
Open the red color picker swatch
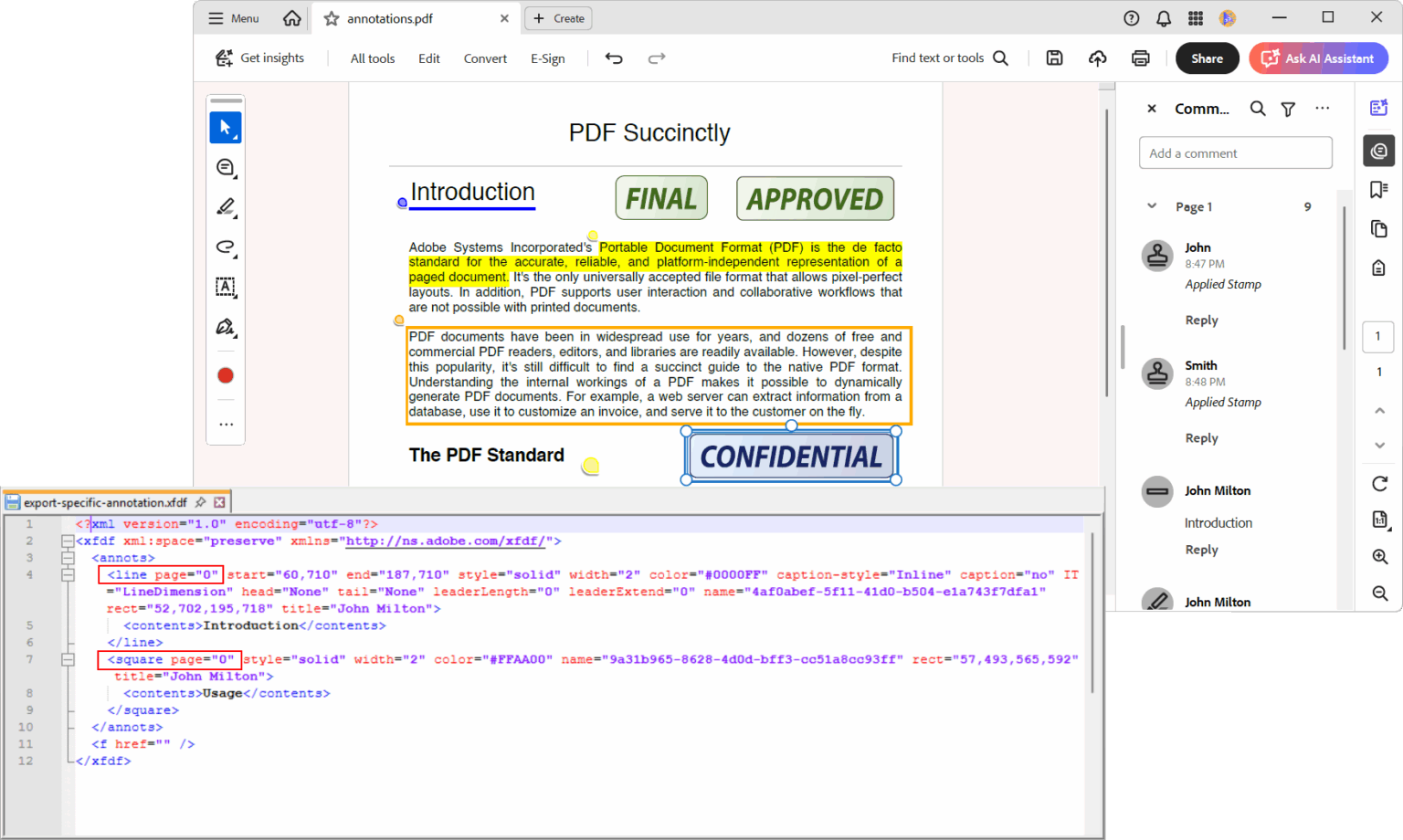click(226, 375)
